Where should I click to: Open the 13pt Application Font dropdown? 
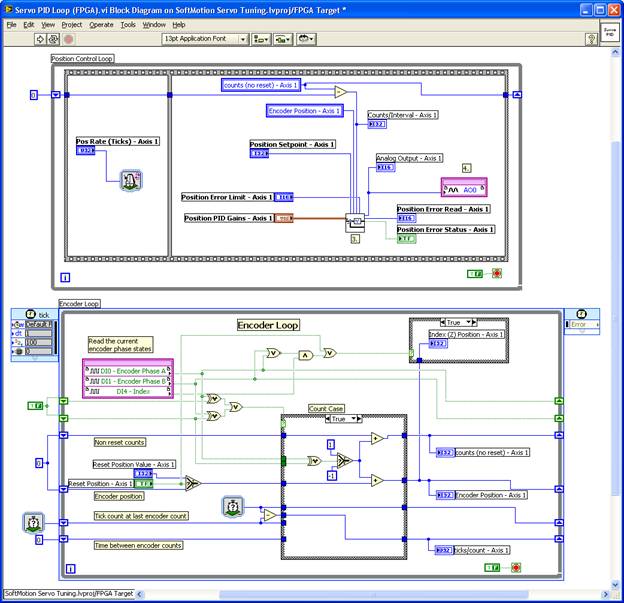point(202,39)
